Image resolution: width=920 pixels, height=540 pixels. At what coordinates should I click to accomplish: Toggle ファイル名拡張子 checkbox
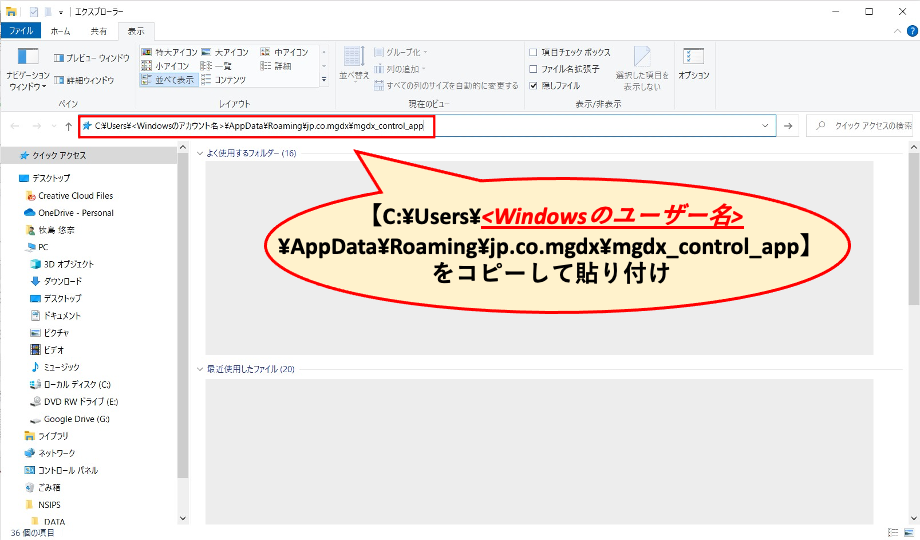coord(535,69)
